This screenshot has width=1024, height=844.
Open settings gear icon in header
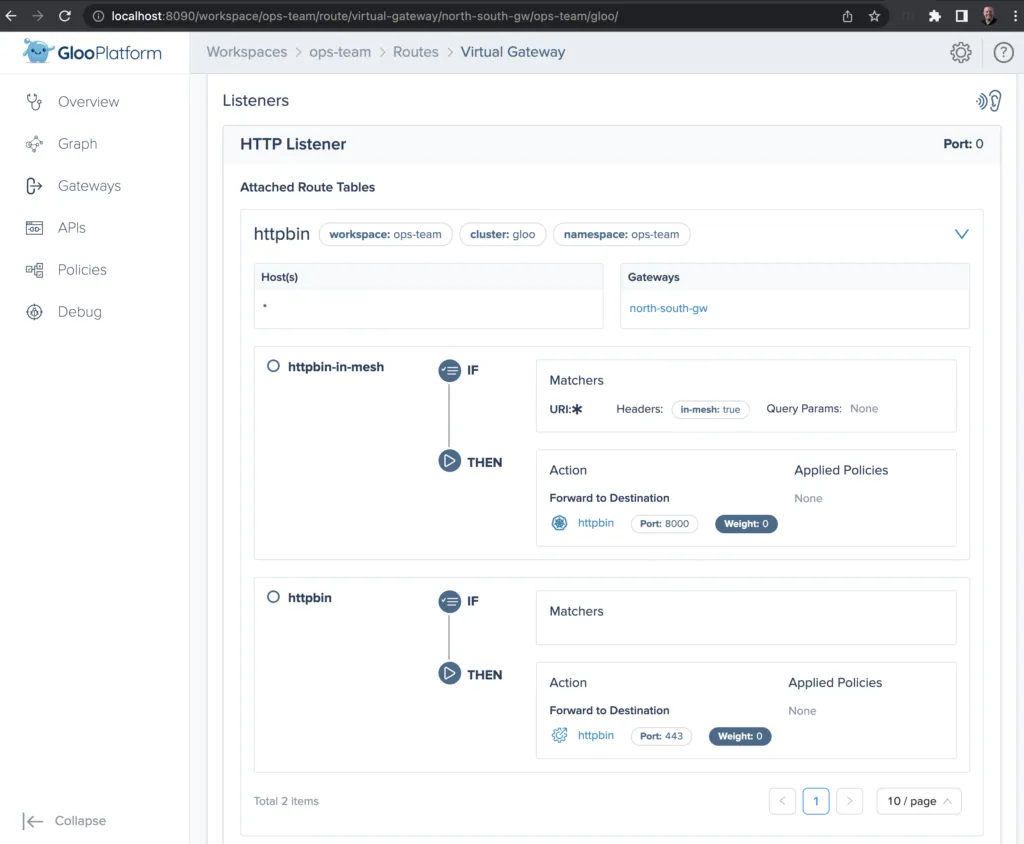[x=961, y=52]
